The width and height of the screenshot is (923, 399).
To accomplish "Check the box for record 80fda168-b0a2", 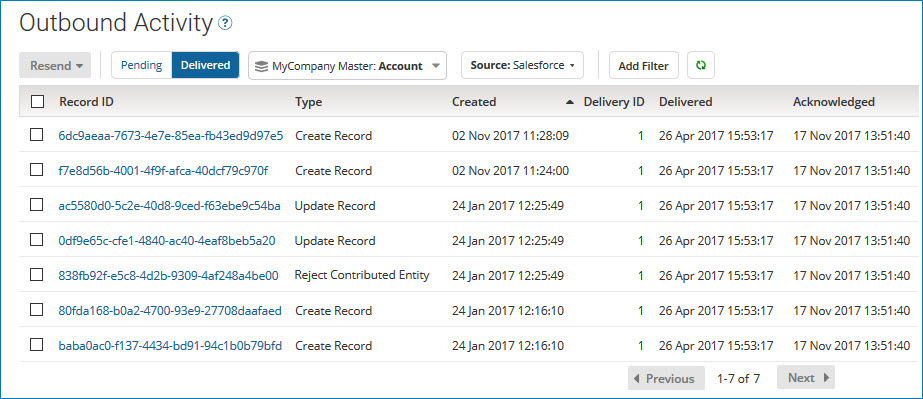I will pyautogui.click(x=36, y=310).
